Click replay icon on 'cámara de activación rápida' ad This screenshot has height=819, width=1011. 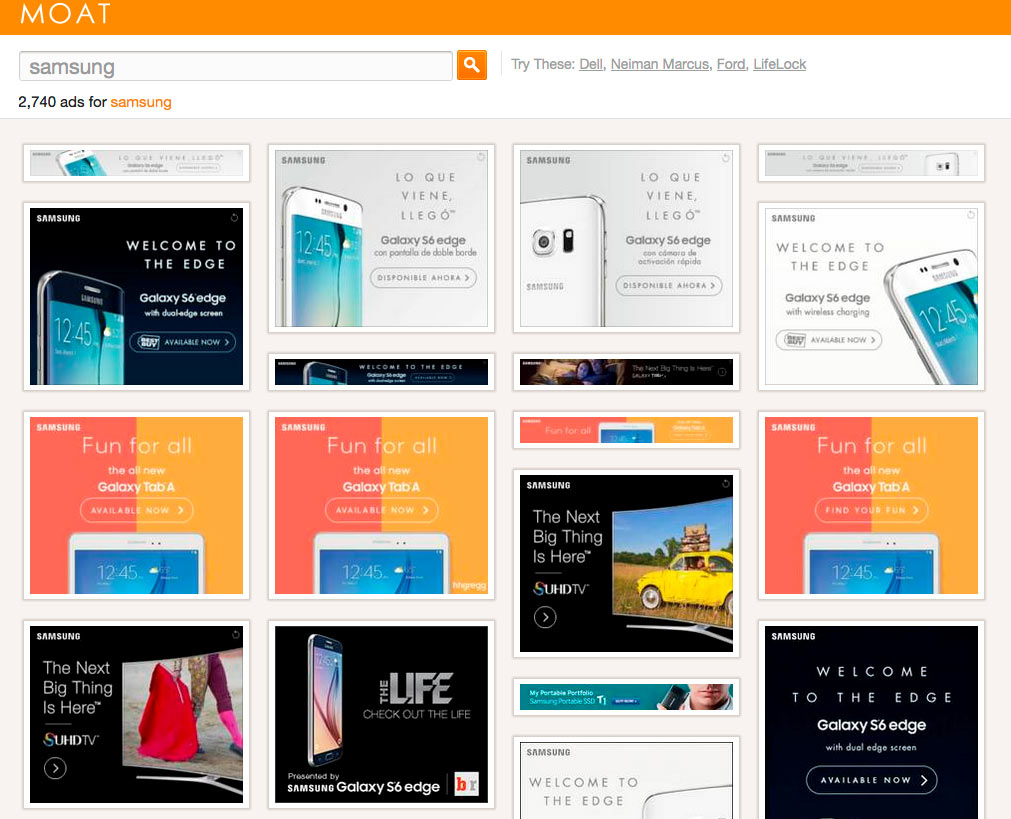coord(725,157)
